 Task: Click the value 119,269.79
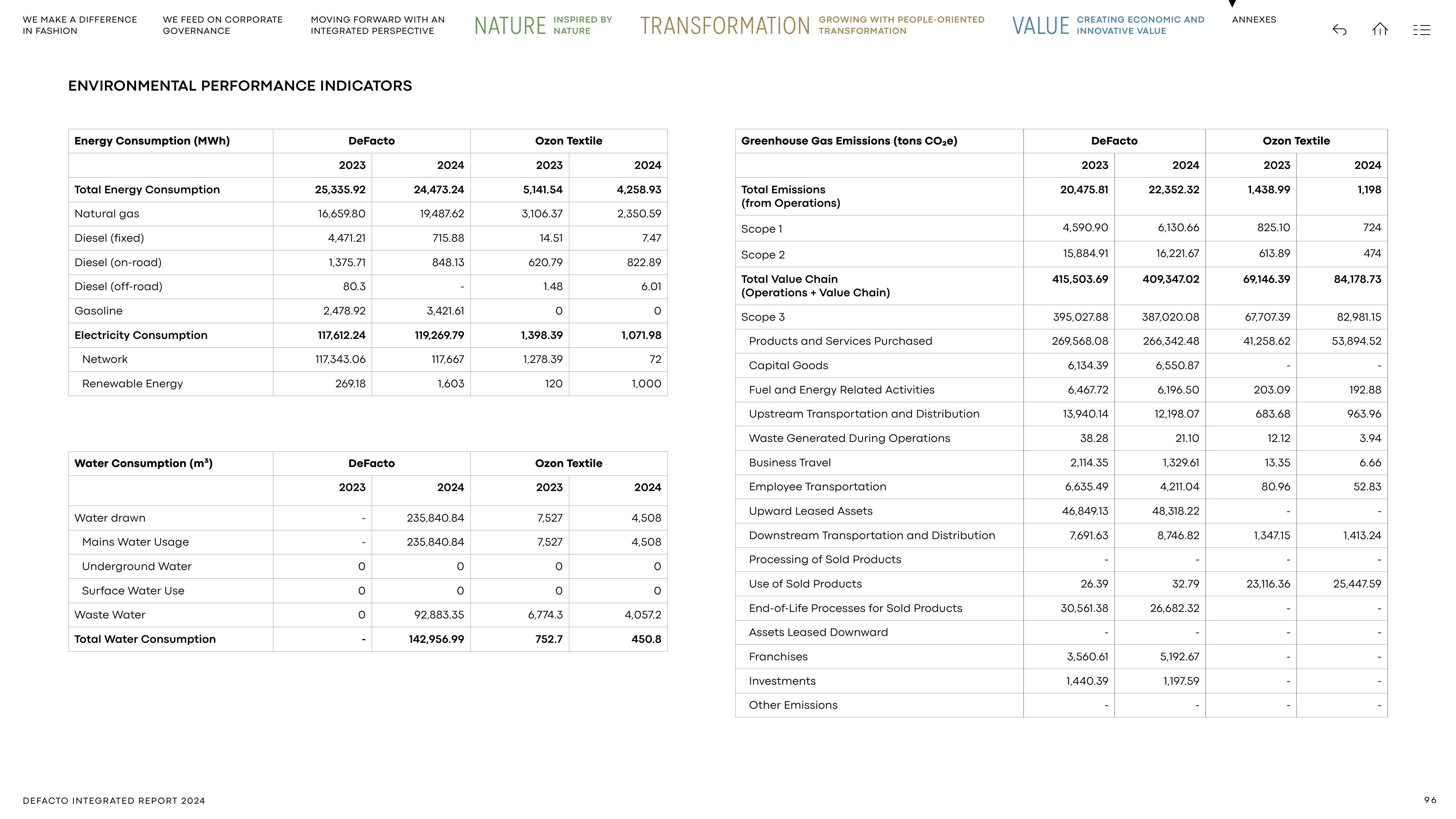439,335
